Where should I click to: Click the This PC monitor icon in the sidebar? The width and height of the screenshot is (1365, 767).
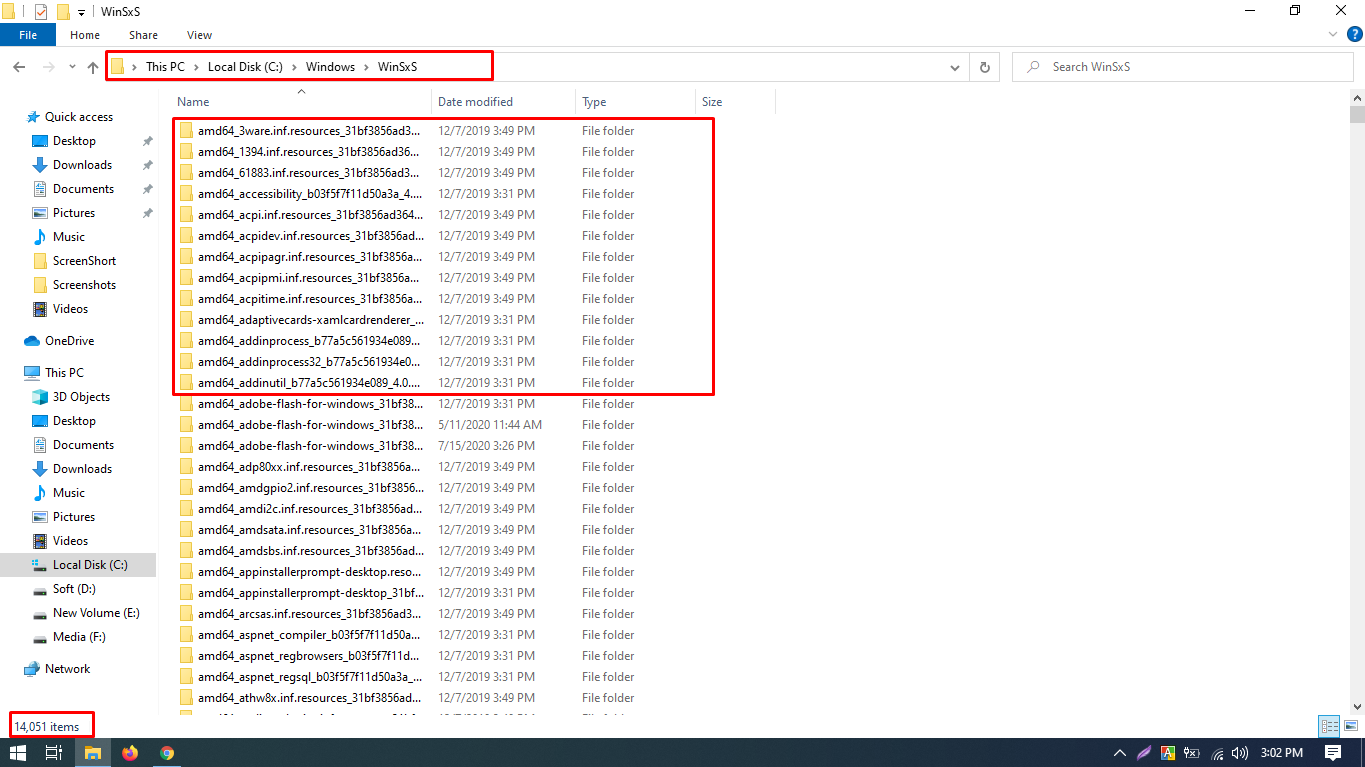click(x=32, y=373)
